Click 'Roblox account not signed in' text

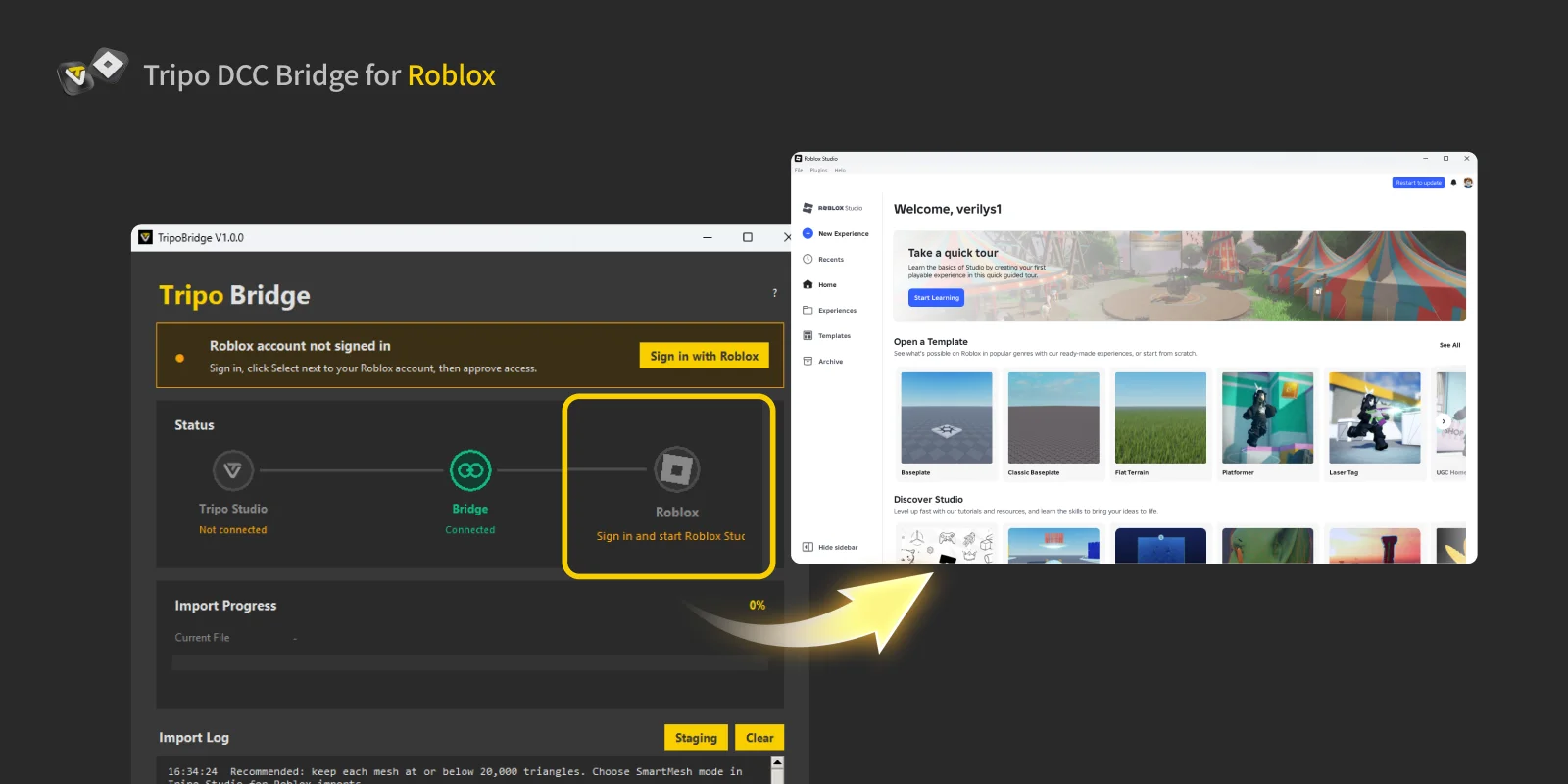point(300,346)
